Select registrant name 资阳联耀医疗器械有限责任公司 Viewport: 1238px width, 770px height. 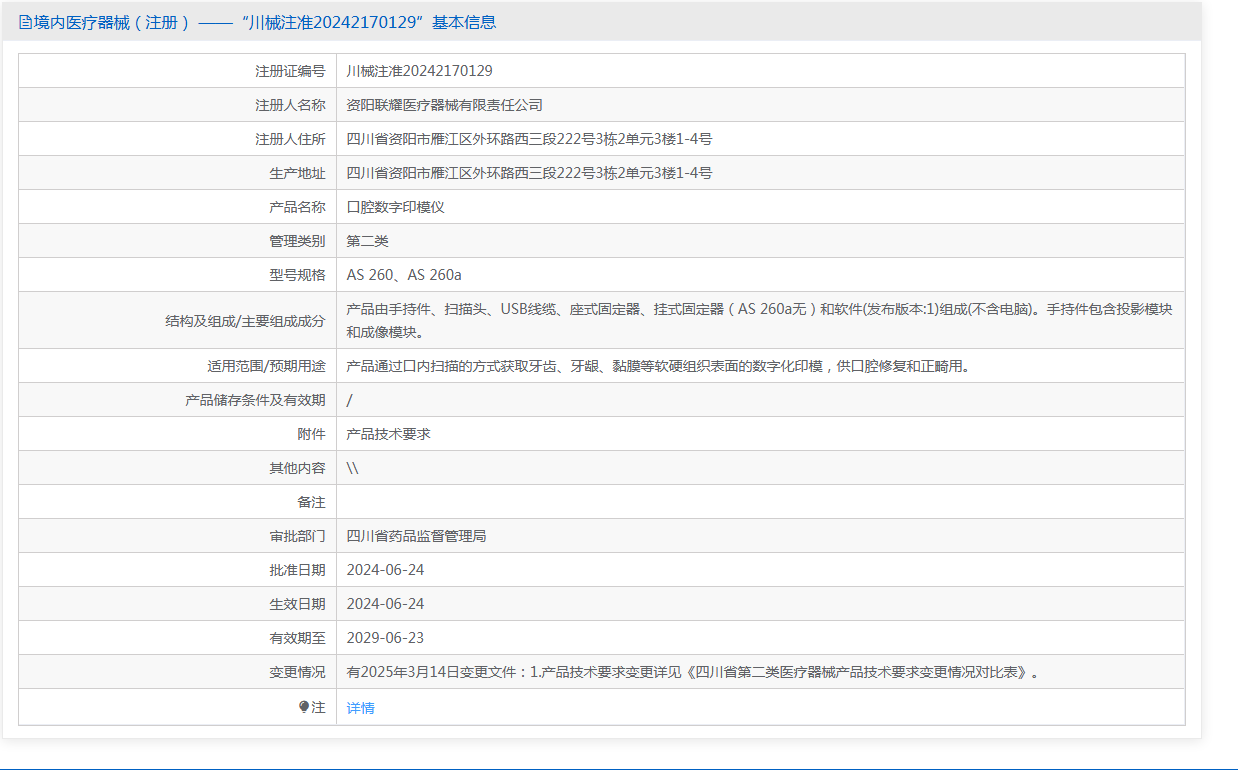445,105
